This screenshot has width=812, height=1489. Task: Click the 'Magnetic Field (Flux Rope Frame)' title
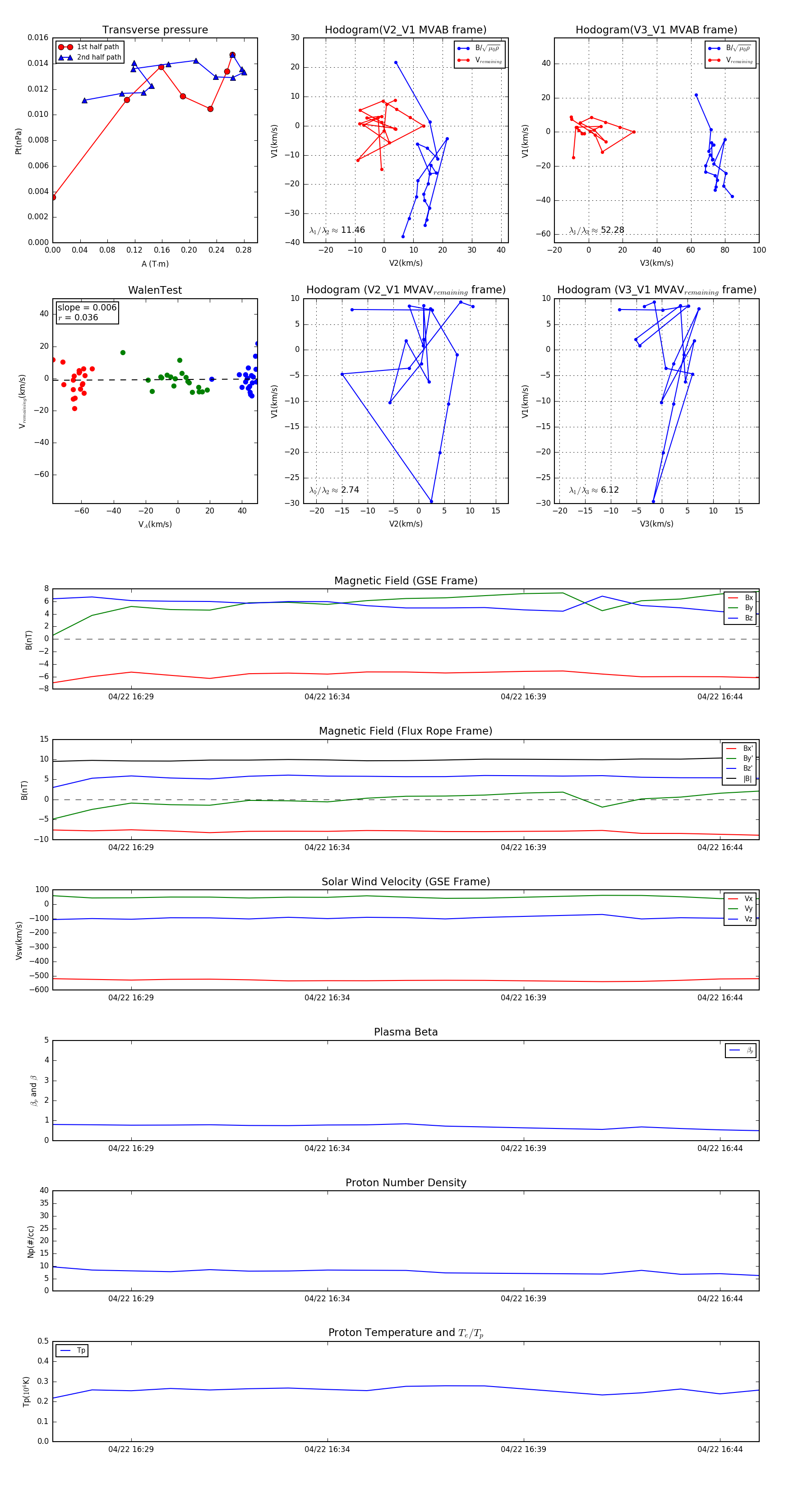(406, 731)
